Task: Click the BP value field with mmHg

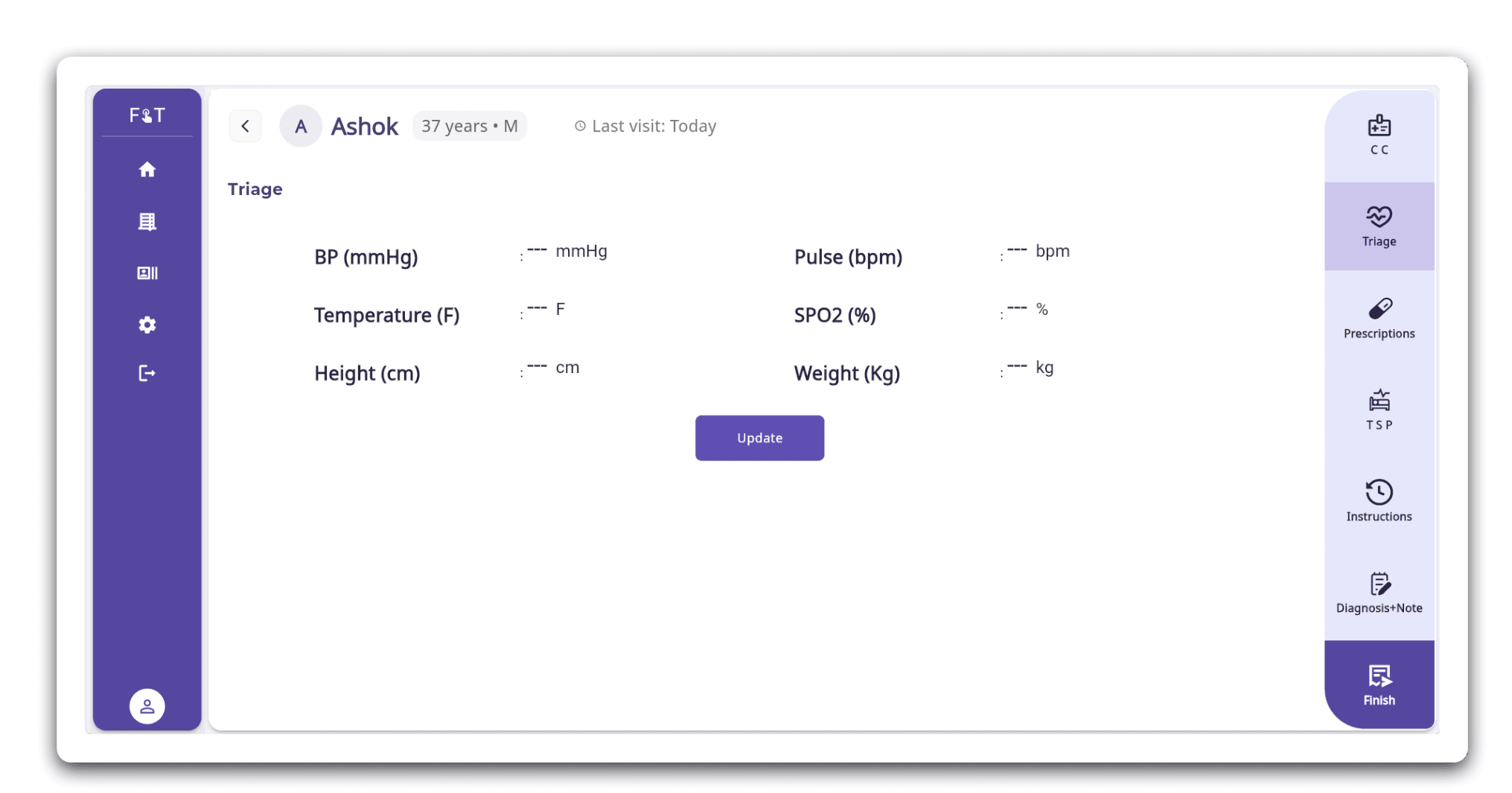Action: pyautogui.click(x=567, y=251)
